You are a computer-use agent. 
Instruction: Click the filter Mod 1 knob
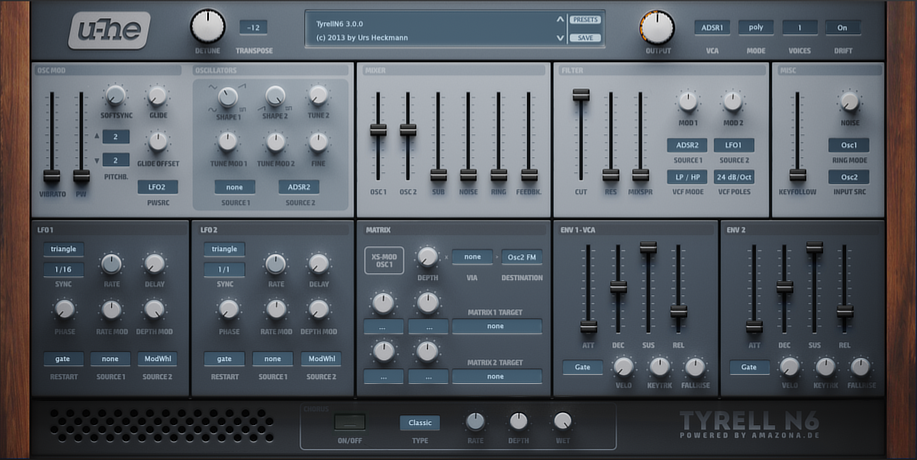click(688, 101)
